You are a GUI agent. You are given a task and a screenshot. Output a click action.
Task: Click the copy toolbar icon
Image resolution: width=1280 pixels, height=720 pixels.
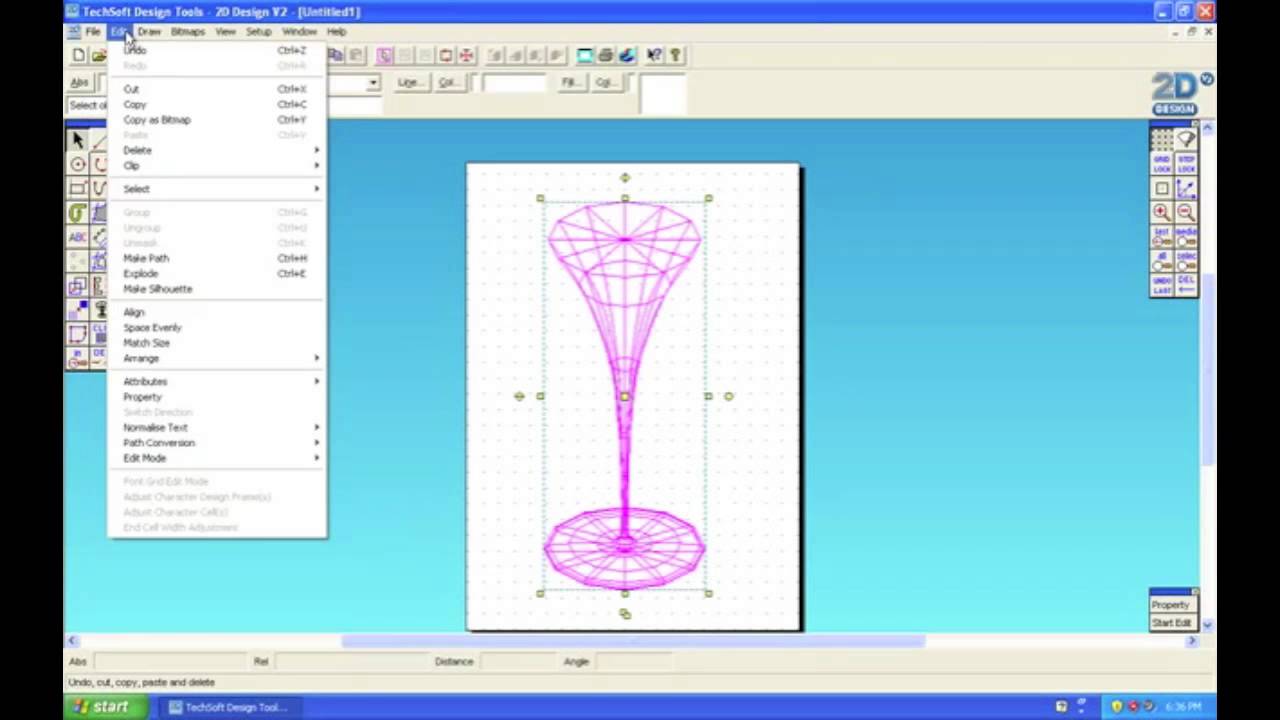[x=336, y=55]
